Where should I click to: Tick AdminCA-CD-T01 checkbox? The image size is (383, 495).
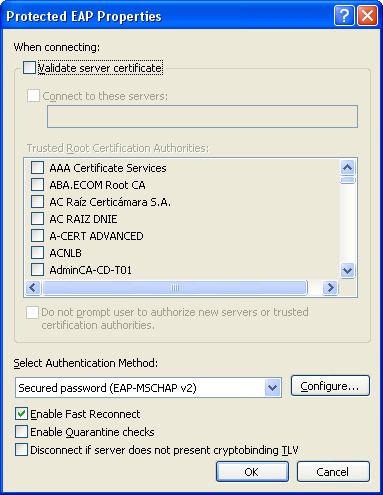tap(37, 269)
